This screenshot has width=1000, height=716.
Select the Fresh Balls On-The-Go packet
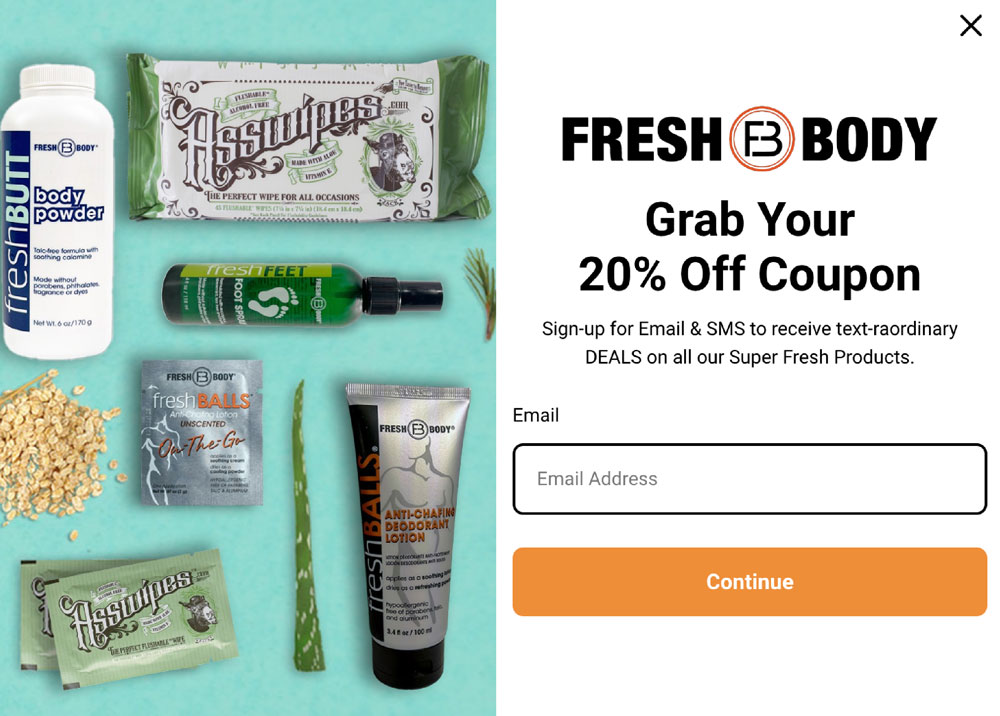point(202,432)
